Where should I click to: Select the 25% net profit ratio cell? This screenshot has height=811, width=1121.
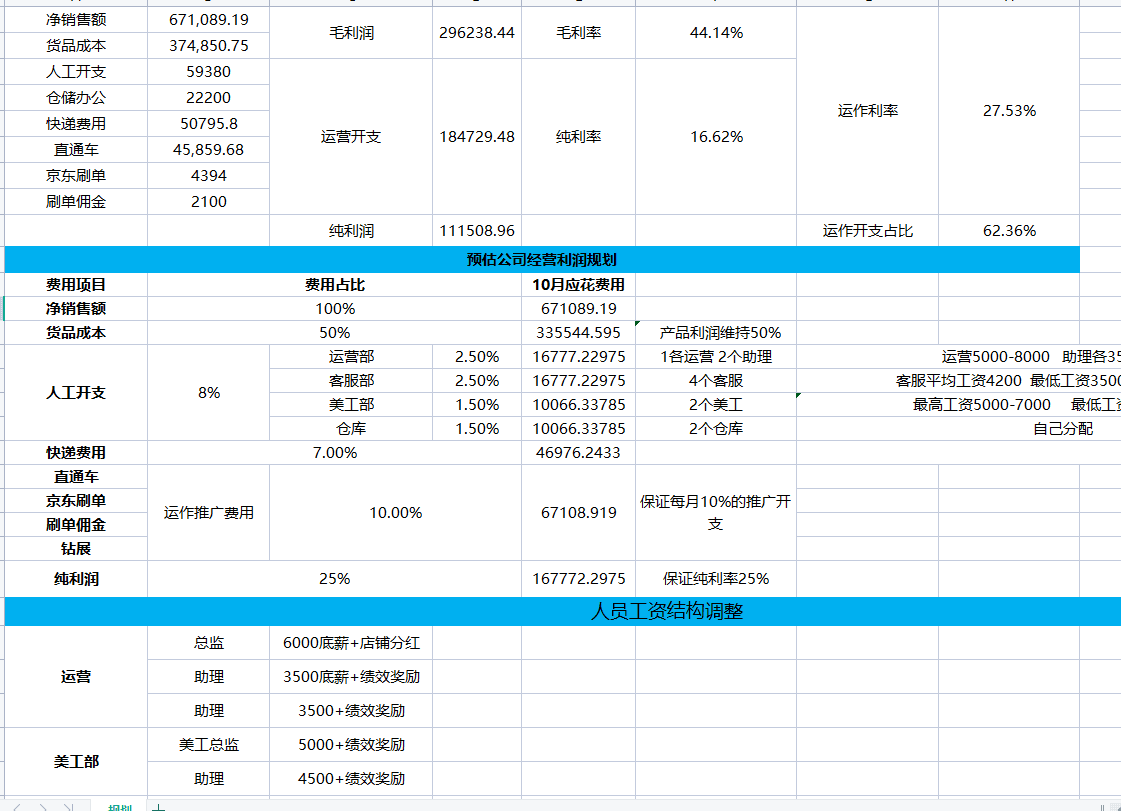[335, 579]
